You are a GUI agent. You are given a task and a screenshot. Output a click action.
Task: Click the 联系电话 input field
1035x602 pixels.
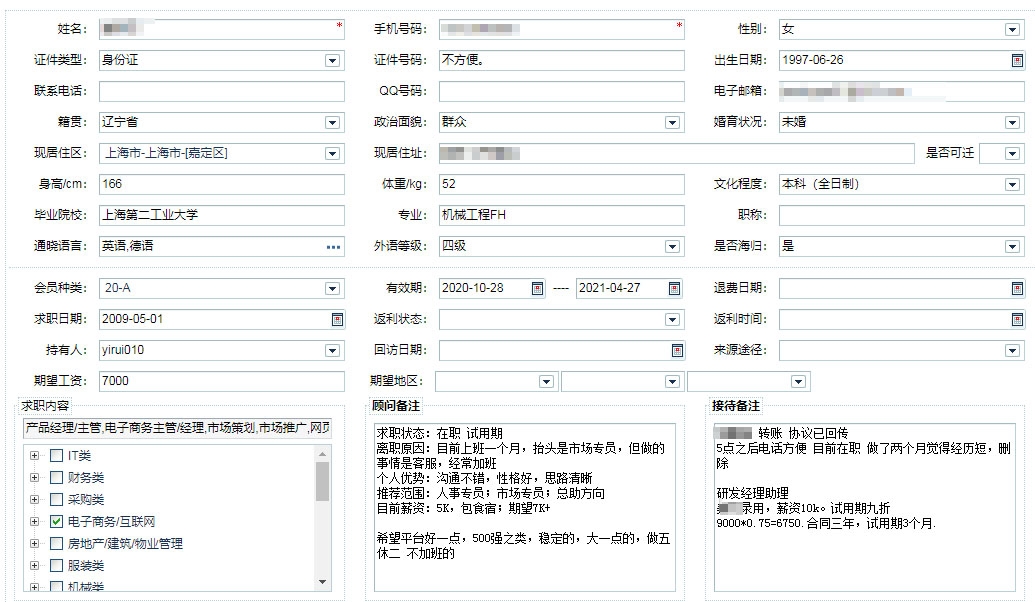(222, 91)
